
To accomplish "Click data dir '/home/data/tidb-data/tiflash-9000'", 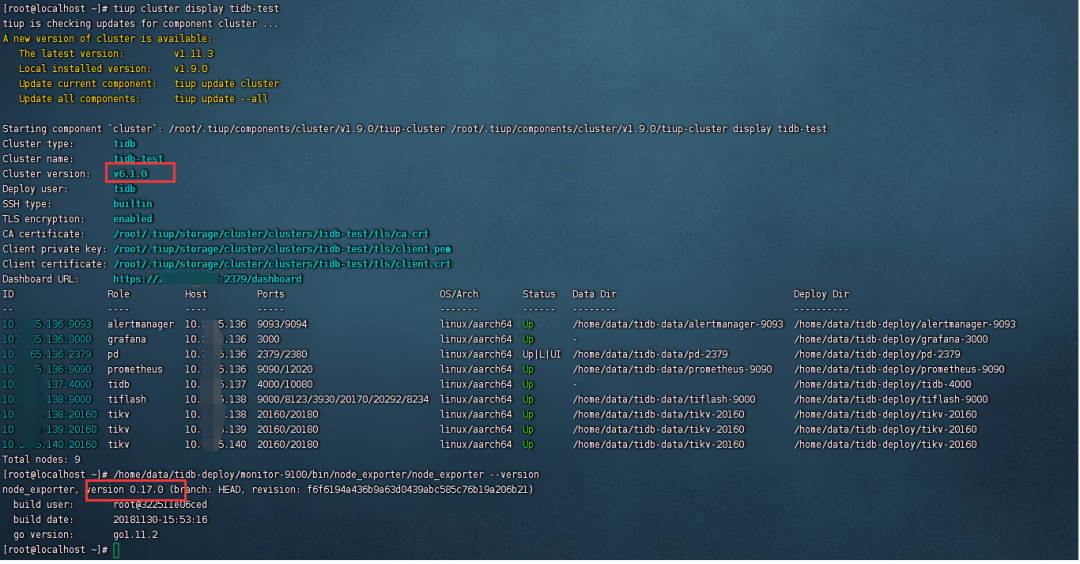I will (664, 399).
